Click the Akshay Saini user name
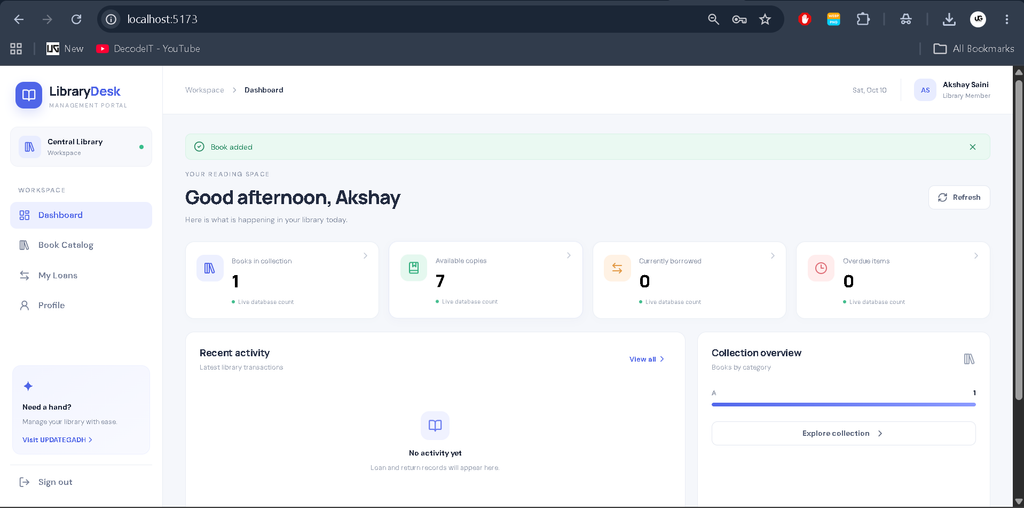The image size is (1024, 508). point(965,85)
